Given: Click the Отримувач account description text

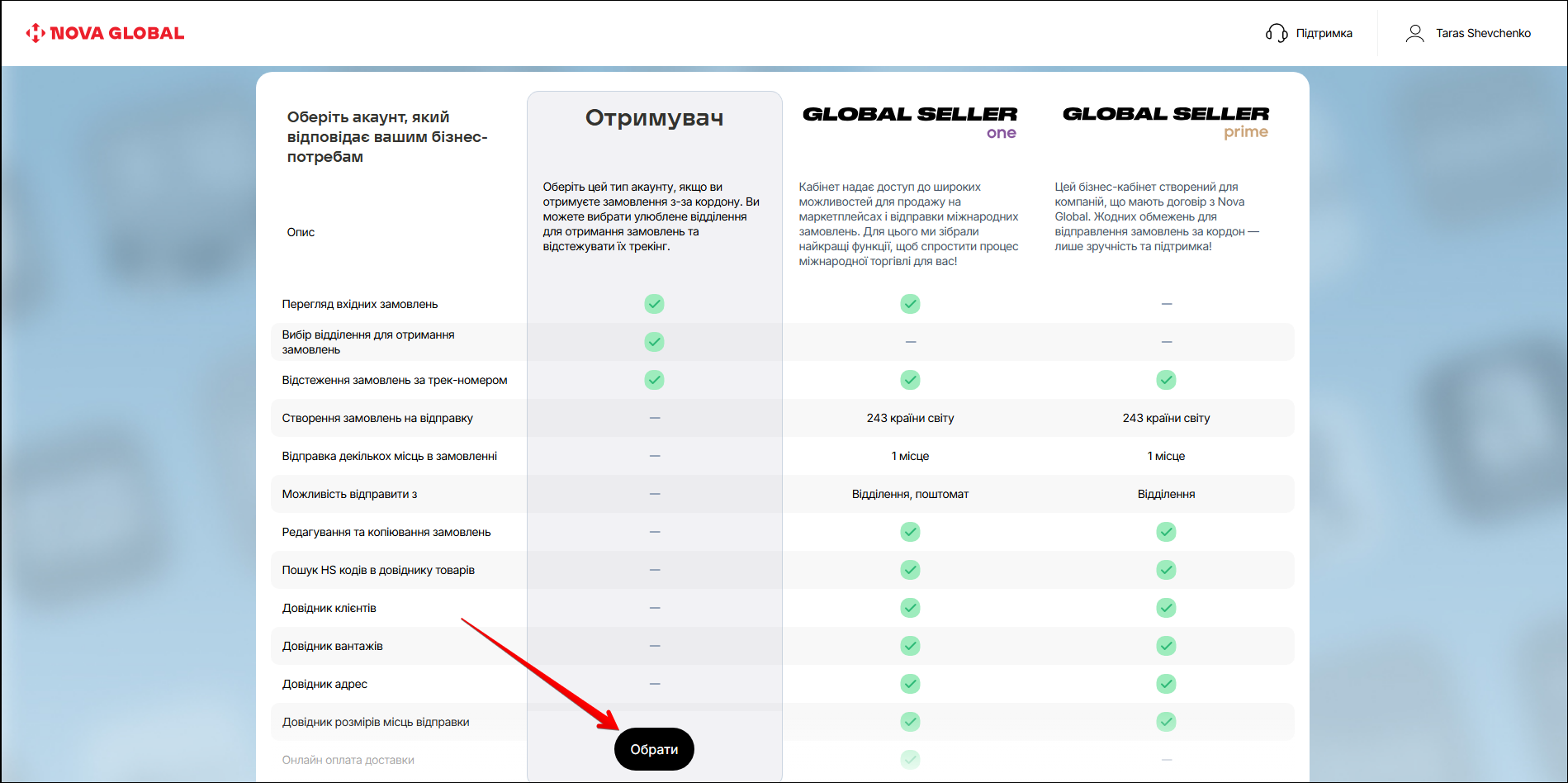Looking at the screenshot, I should click(x=651, y=216).
